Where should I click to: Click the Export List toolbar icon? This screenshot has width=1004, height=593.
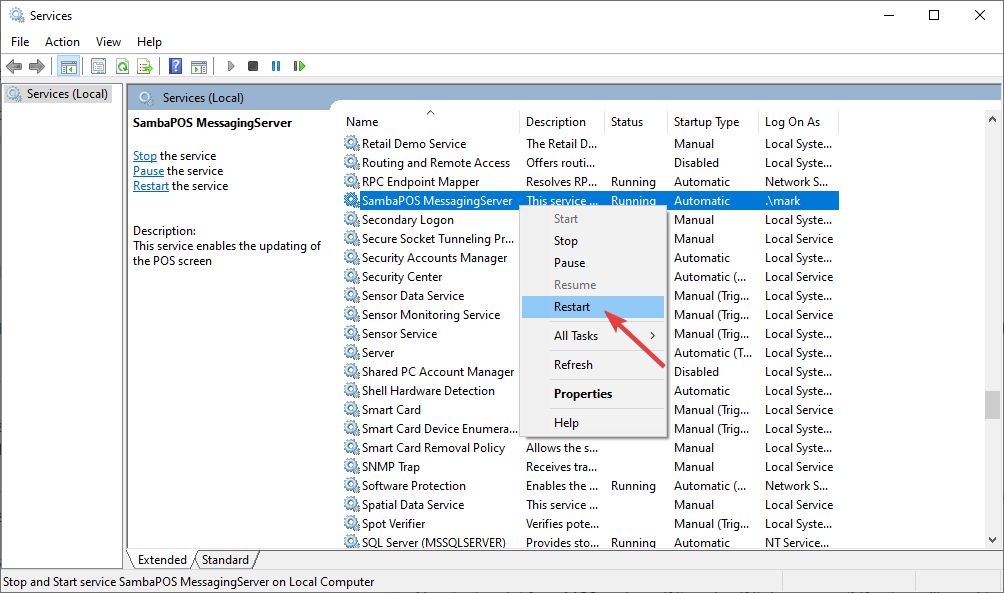(145, 66)
